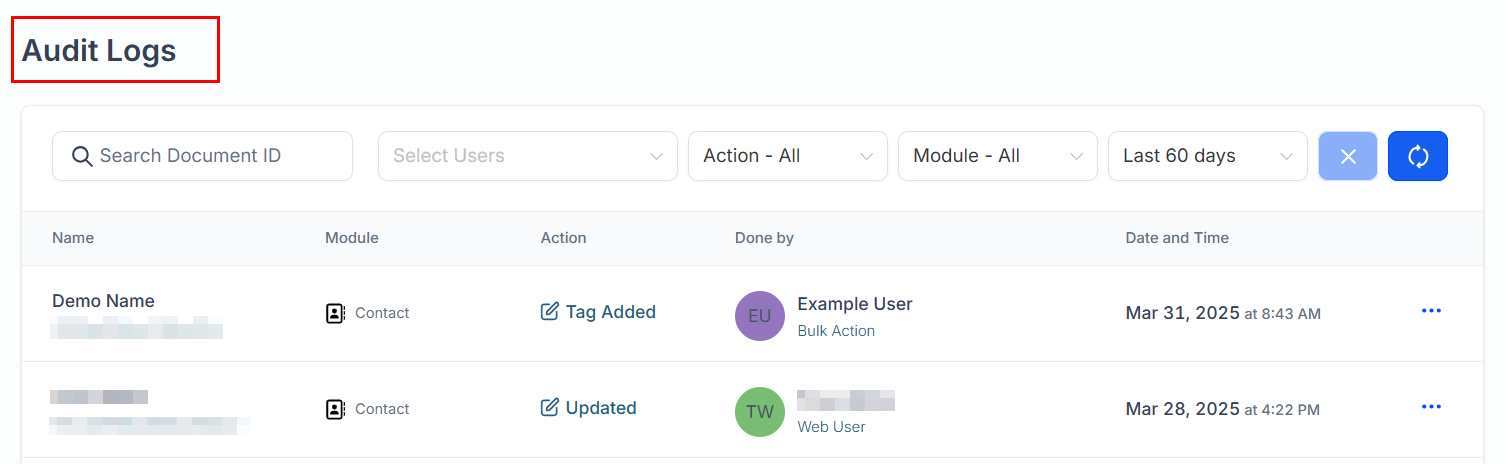Open the Demo Name log entry
1506x464 pixels.
tap(103, 301)
